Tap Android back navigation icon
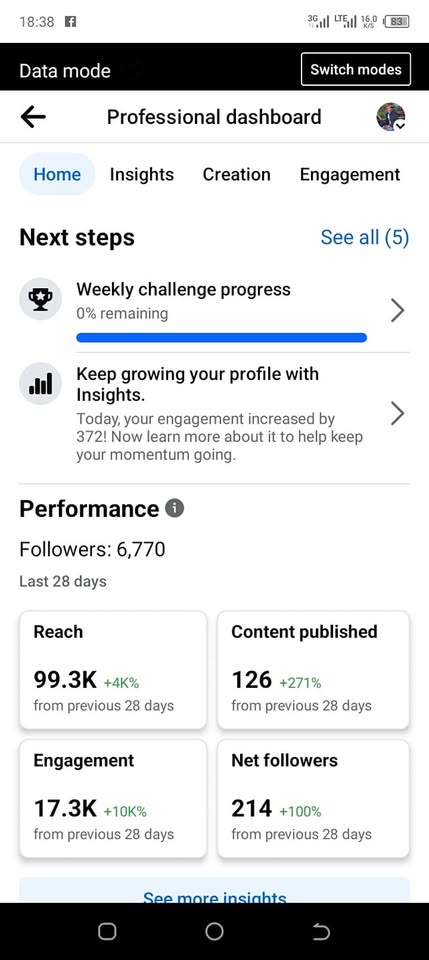This screenshot has height=960, width=429. pos(321,931)
